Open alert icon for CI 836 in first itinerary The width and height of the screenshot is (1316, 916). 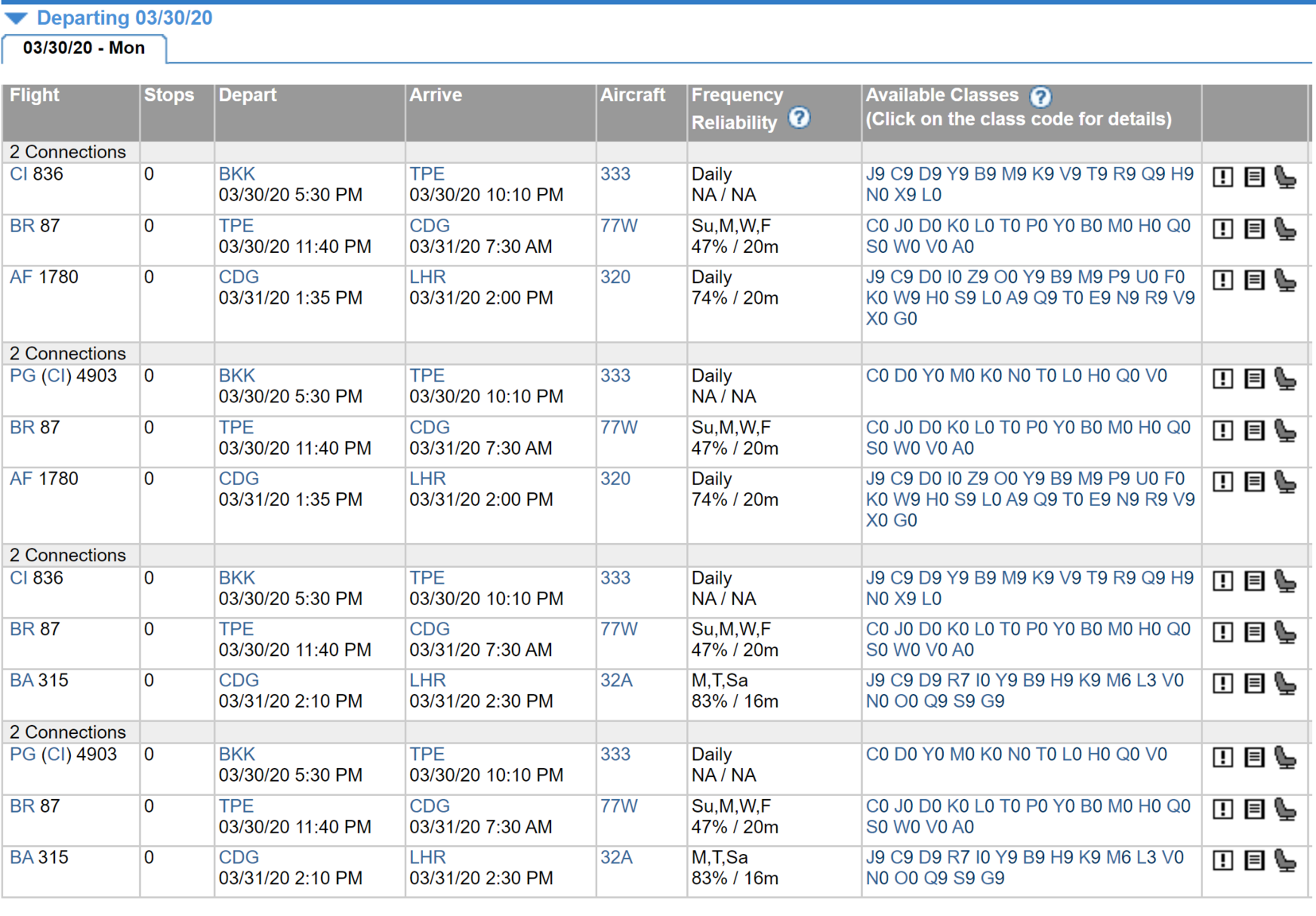pos(1223,177)
